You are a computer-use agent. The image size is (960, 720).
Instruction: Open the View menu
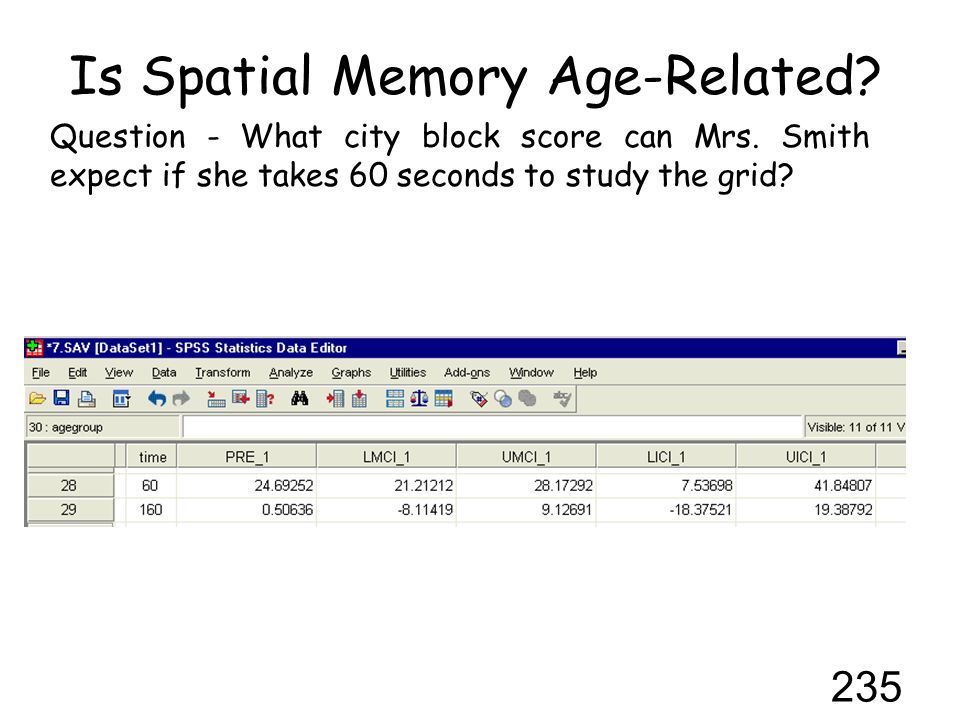[x=118, y=372]
